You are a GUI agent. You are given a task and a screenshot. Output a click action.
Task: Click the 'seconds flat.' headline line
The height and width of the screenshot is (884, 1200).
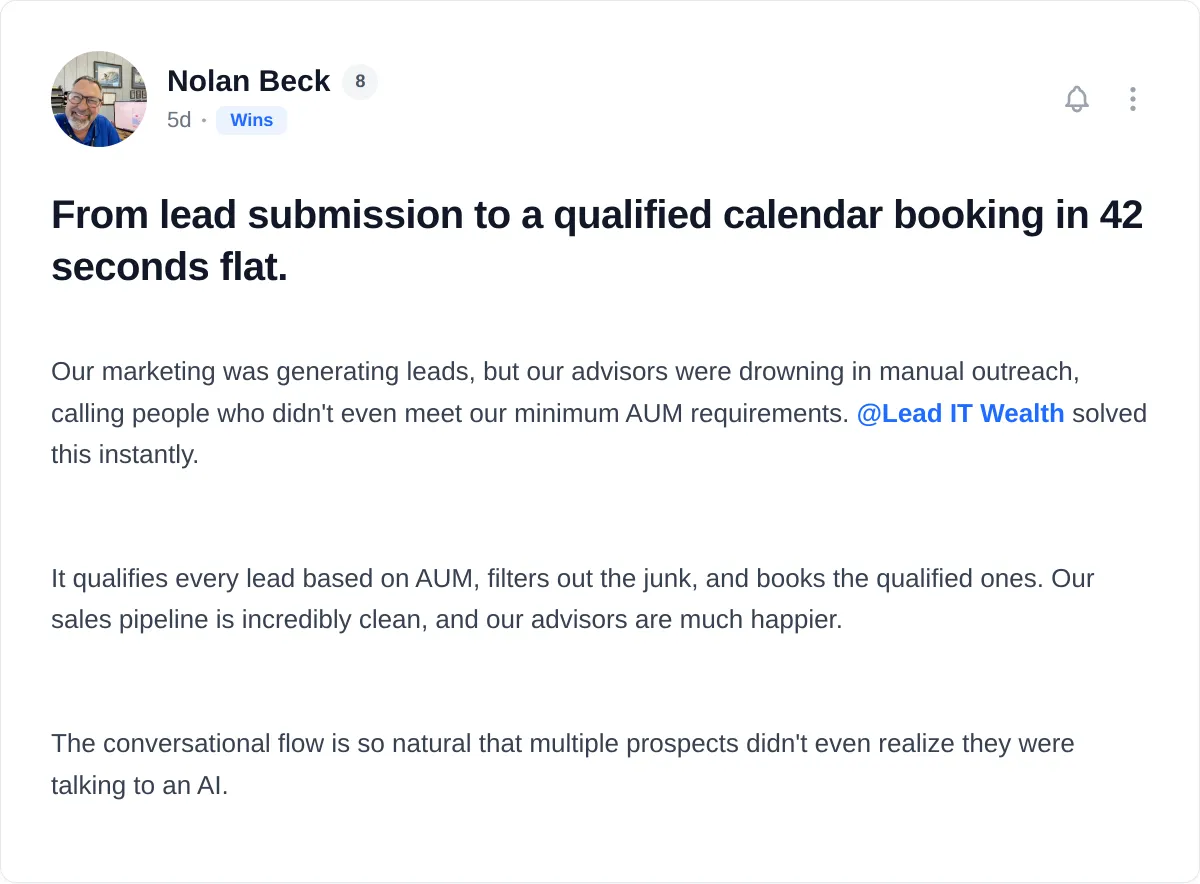pos(169,267)
